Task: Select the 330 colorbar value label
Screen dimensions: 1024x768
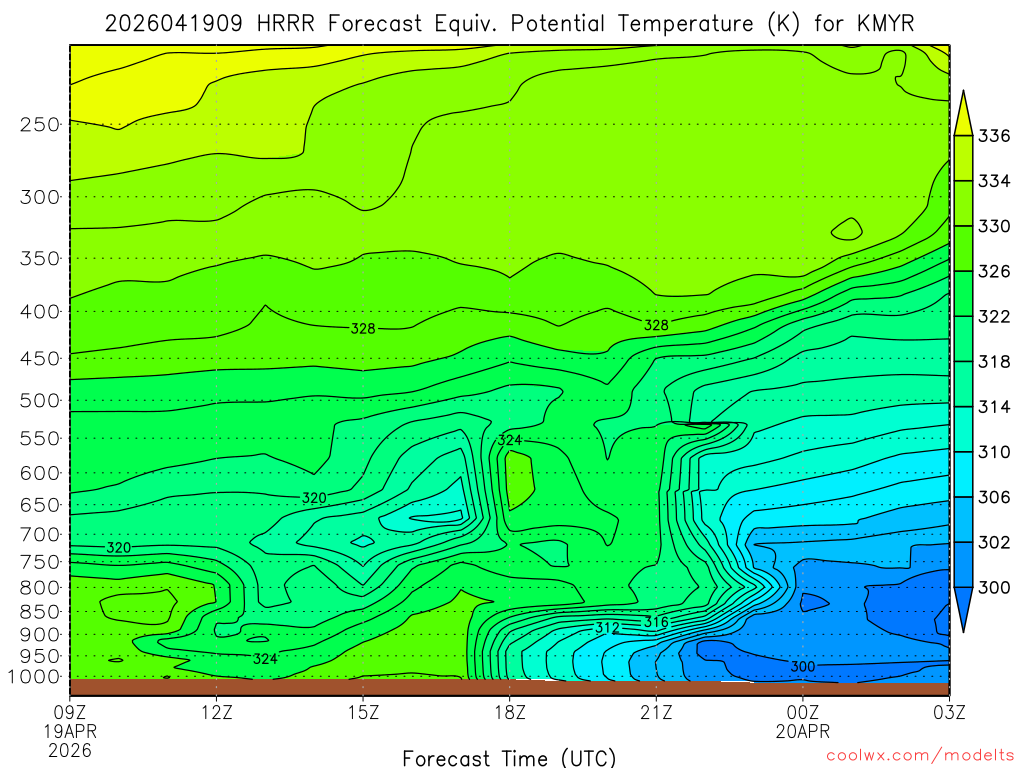Action: point(994,226)
